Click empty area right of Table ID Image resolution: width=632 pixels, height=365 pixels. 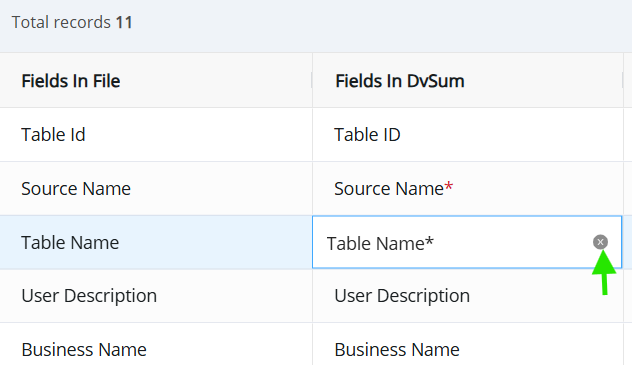(x=512, y=135)
